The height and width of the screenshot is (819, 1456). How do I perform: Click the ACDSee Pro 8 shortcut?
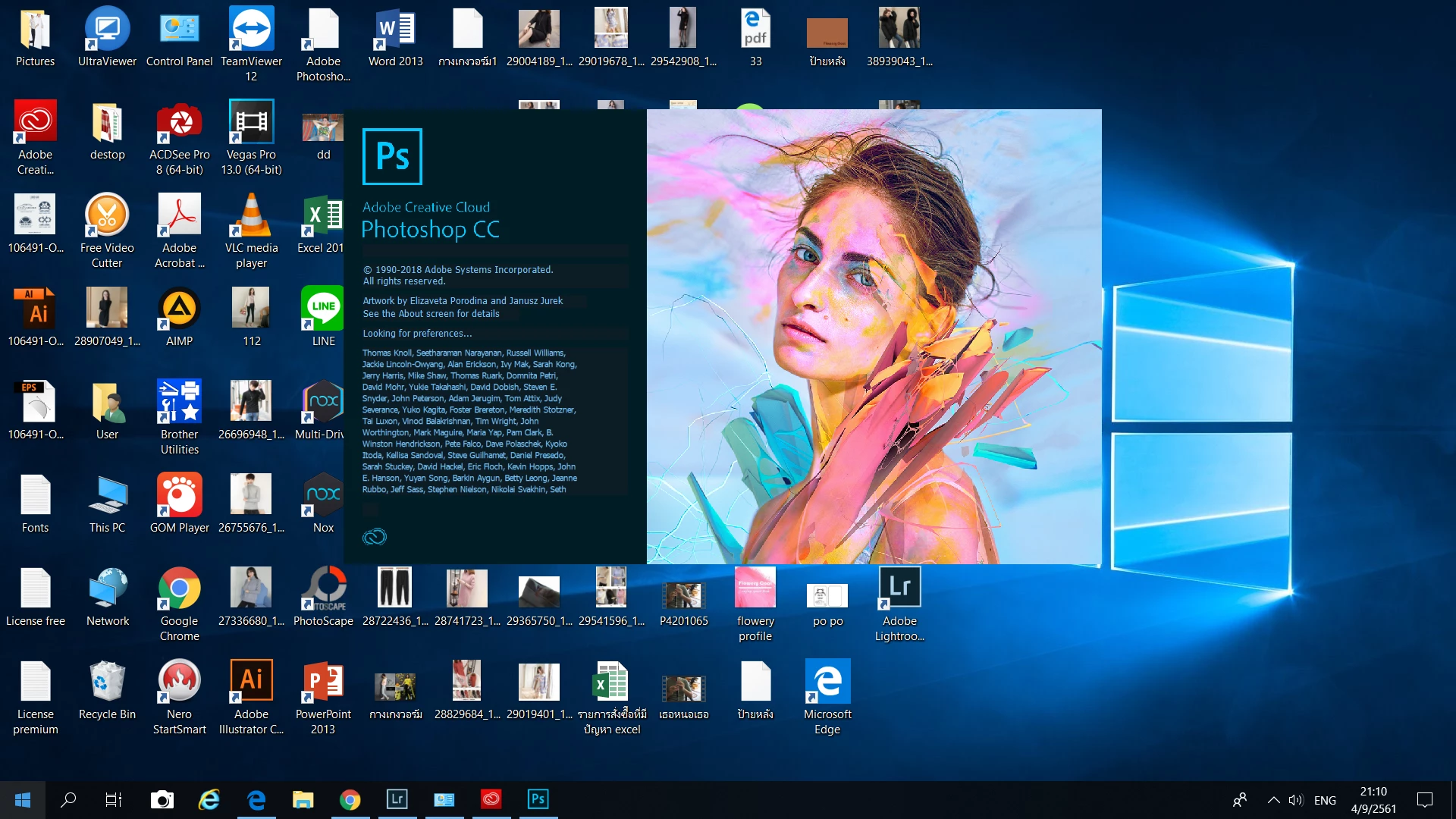click(179, 123)
